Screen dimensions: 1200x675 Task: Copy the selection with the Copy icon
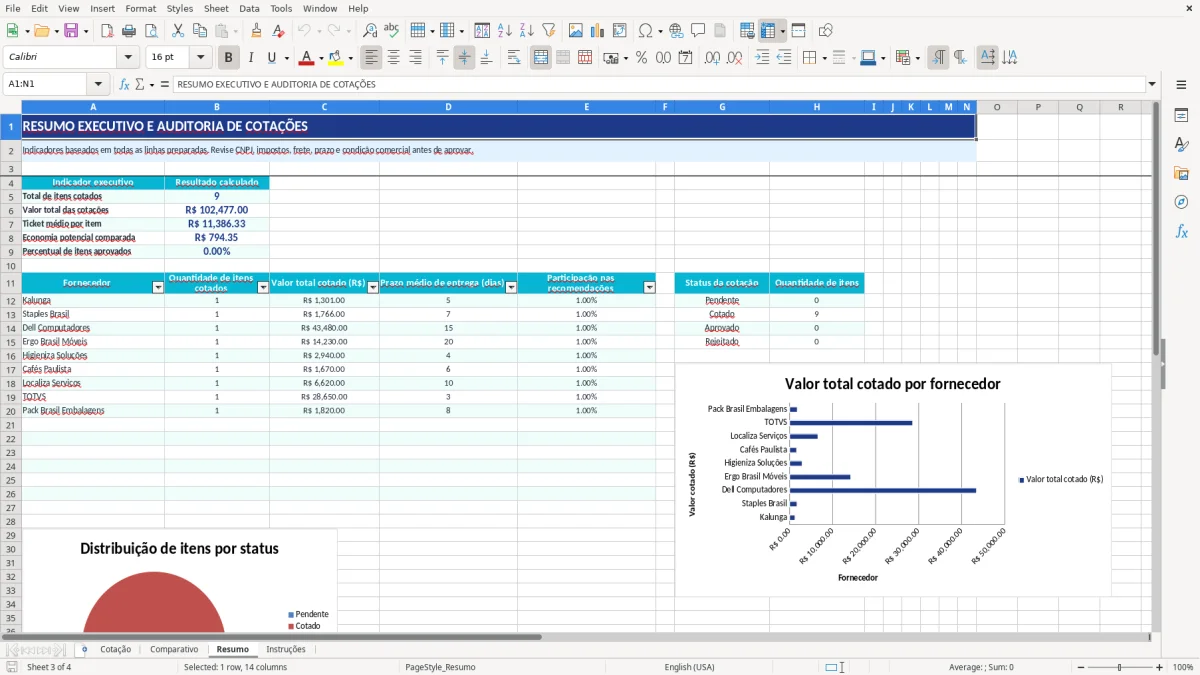click(200, 31)
